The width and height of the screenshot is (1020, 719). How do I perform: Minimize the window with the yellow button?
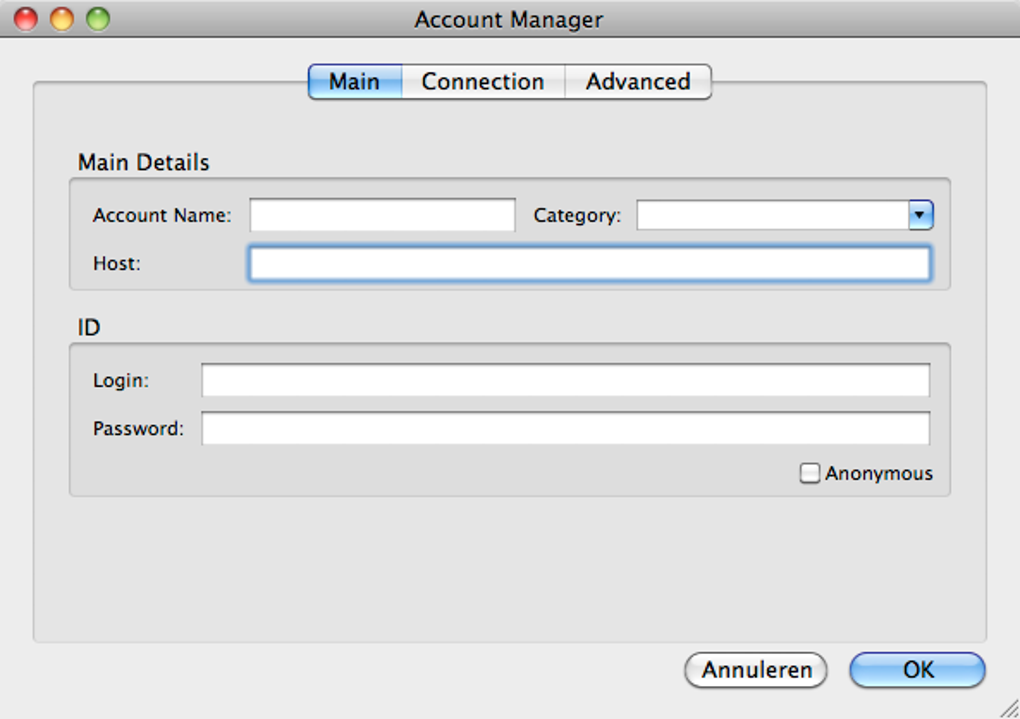coord(62,19)
